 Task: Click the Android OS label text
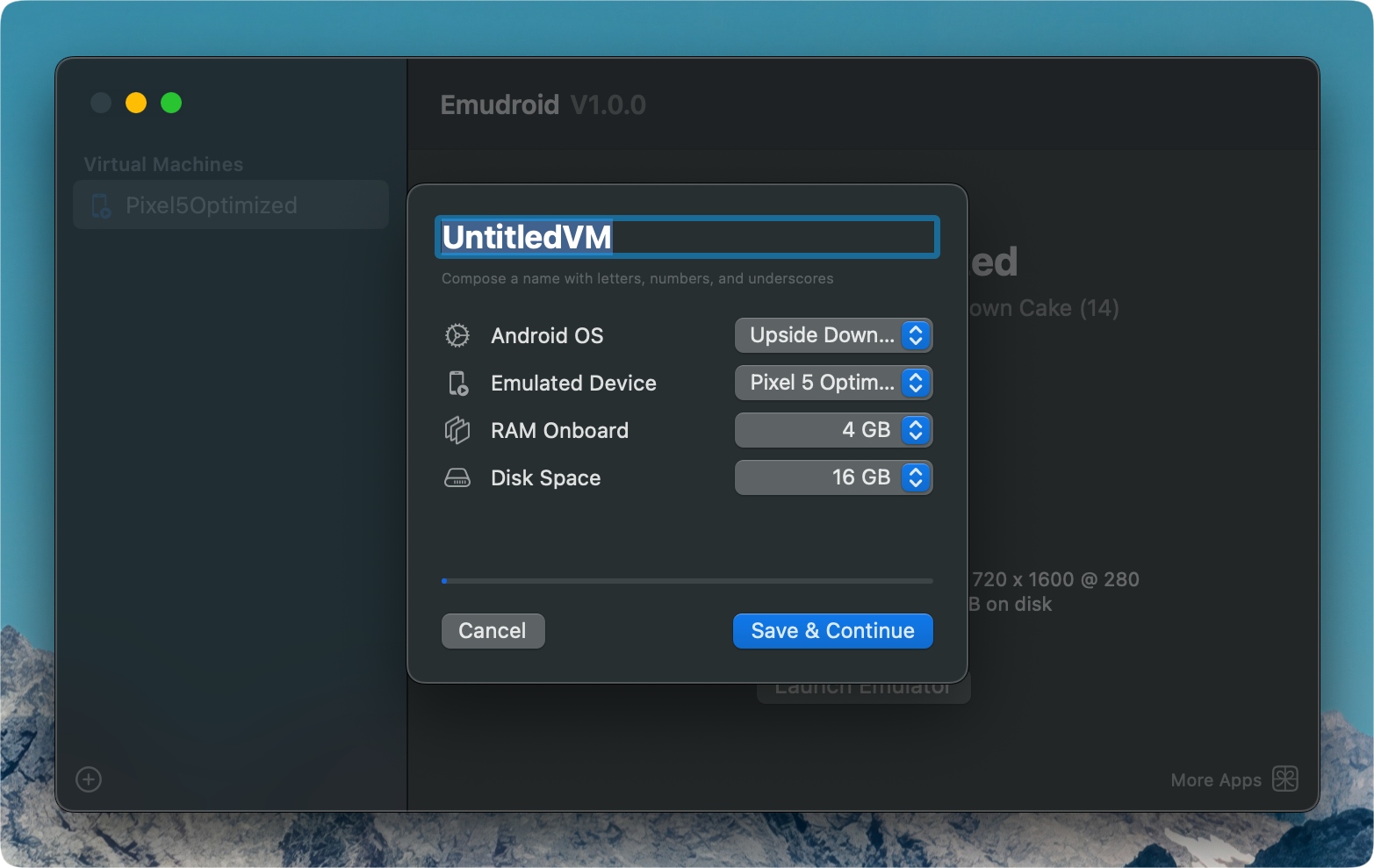coord(547,336)
